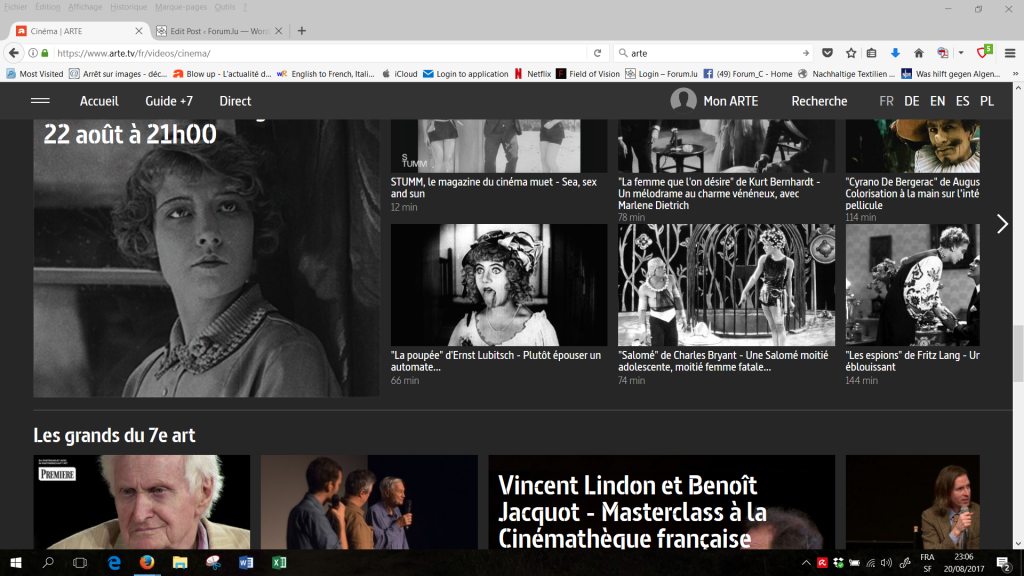Open Windows Task View
1024x576 pixels.
coord(80,562)
